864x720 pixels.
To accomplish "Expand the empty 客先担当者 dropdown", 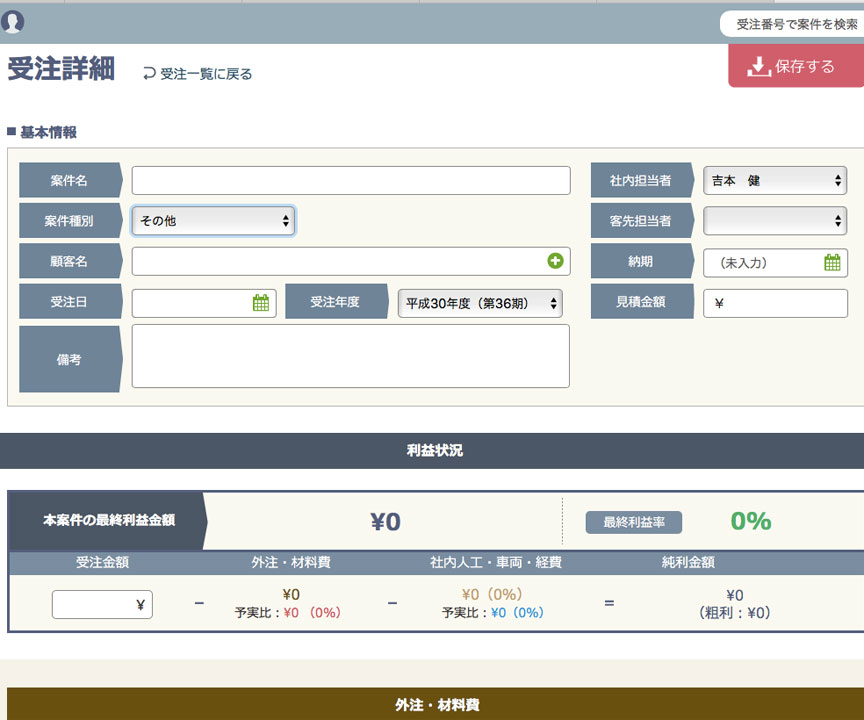I will click(x=775, y=221).
